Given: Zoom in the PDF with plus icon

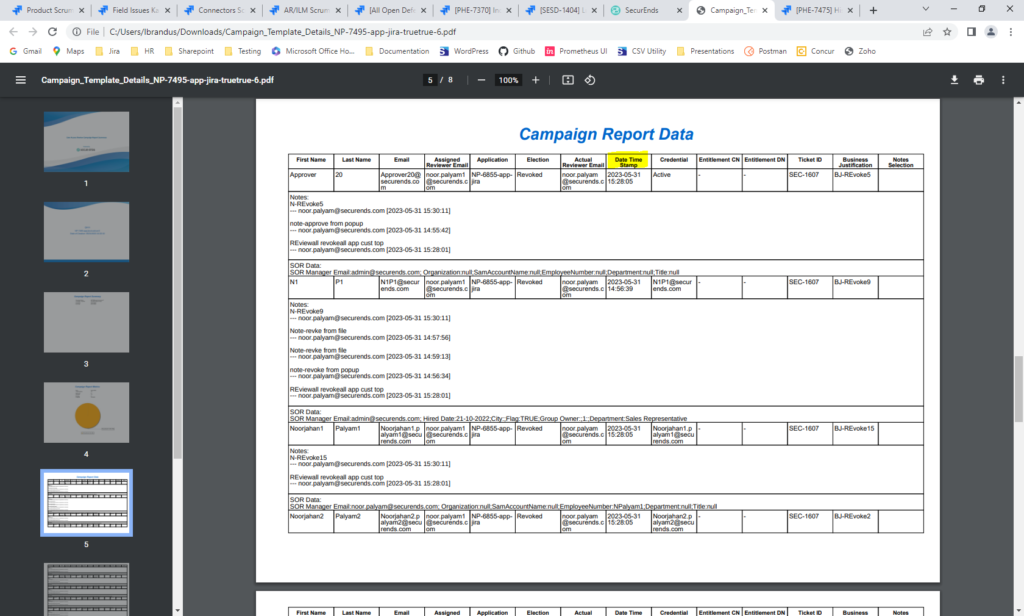Looking at the screenshot, I should tap(536, 80).
